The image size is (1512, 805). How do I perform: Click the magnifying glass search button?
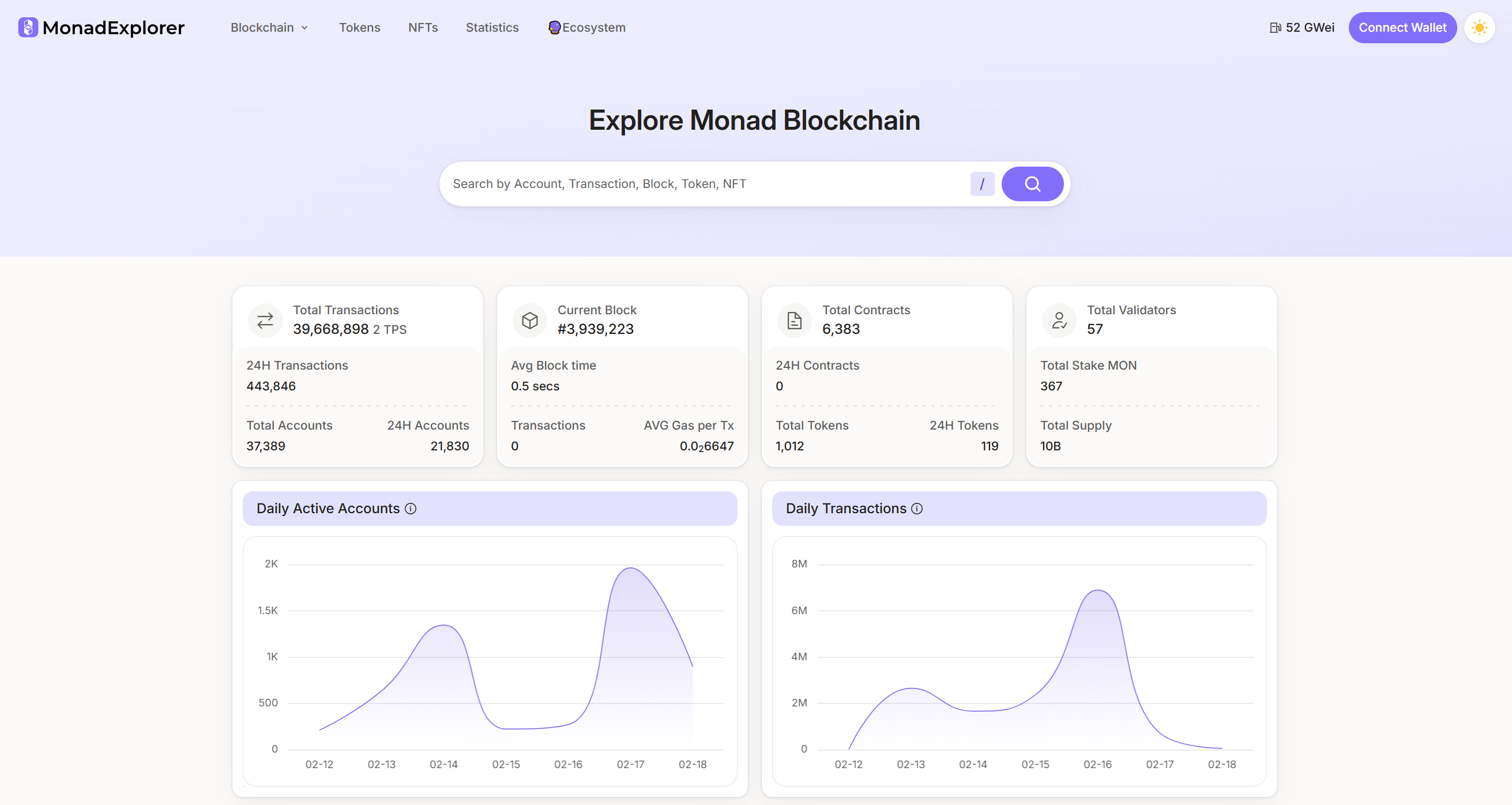pos(1032,184)
